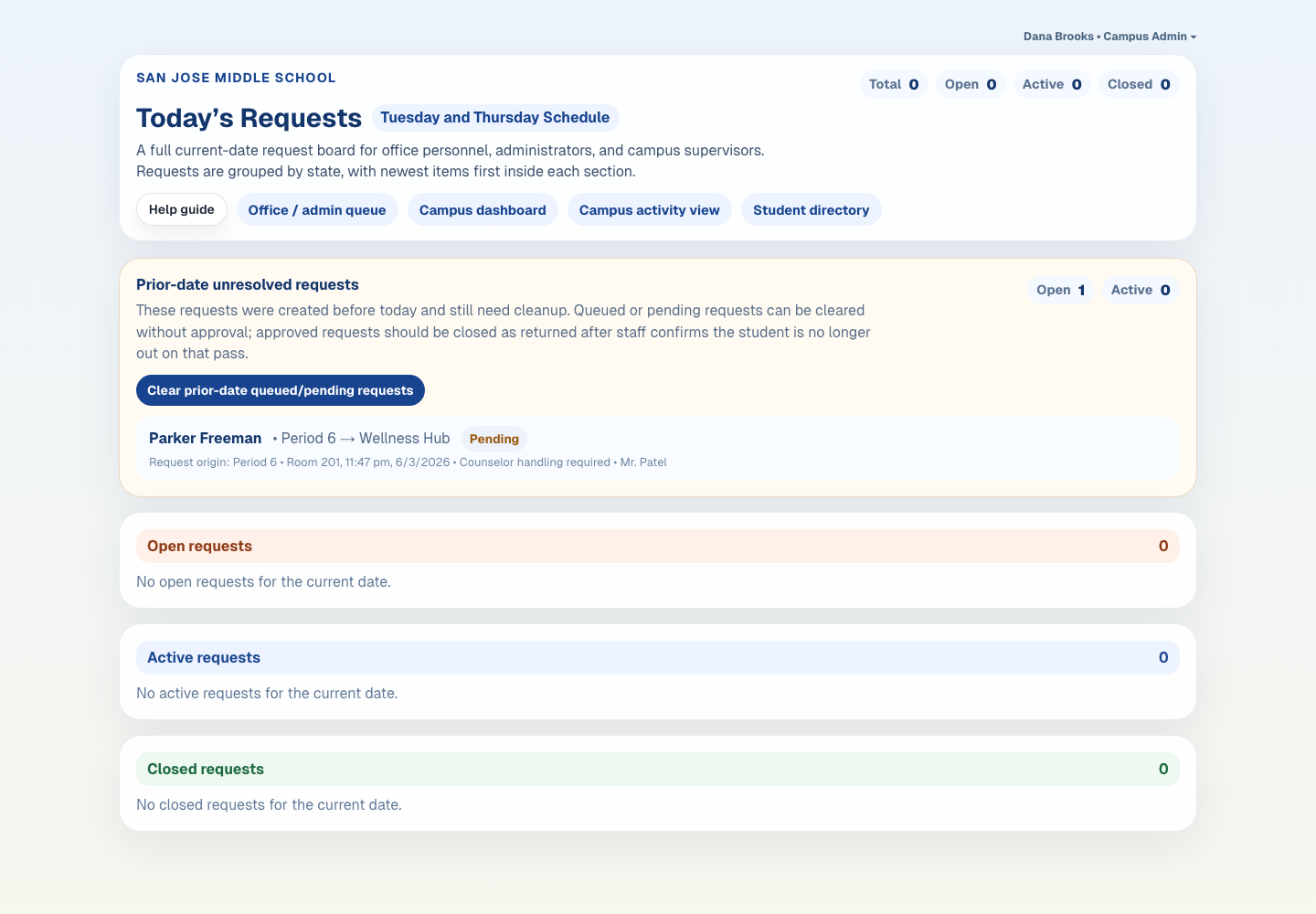Select Parker Freeman's request row
The image size is (1316, 914).
658,449
